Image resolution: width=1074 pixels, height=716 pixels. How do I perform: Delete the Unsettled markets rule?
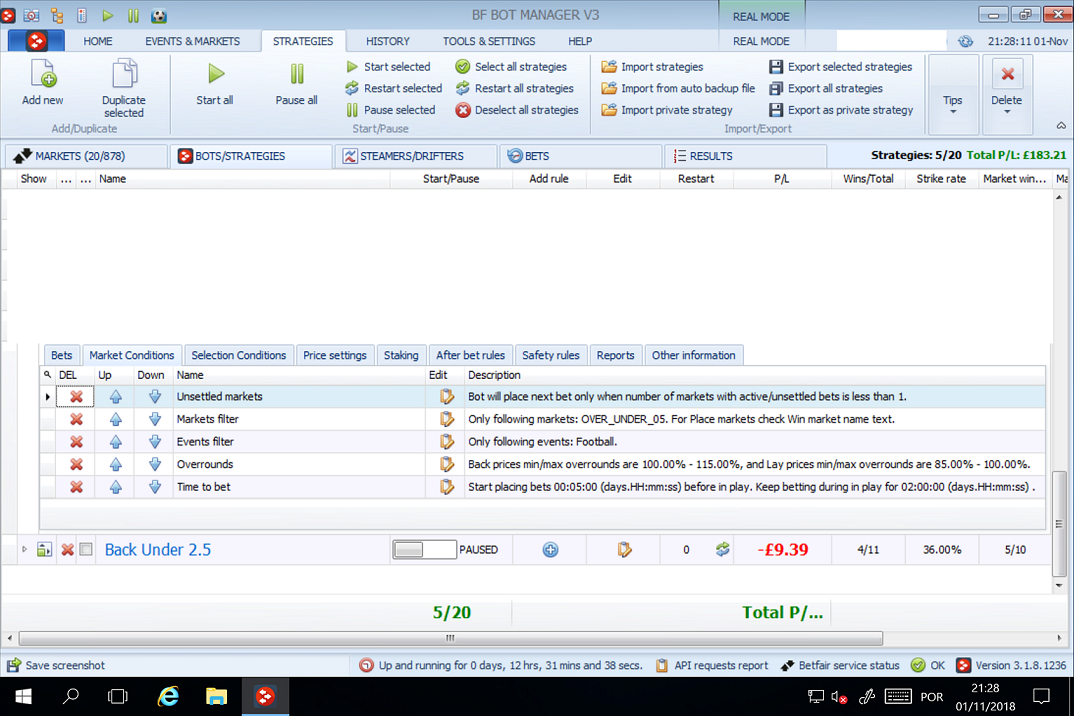(x=76, y=397)
